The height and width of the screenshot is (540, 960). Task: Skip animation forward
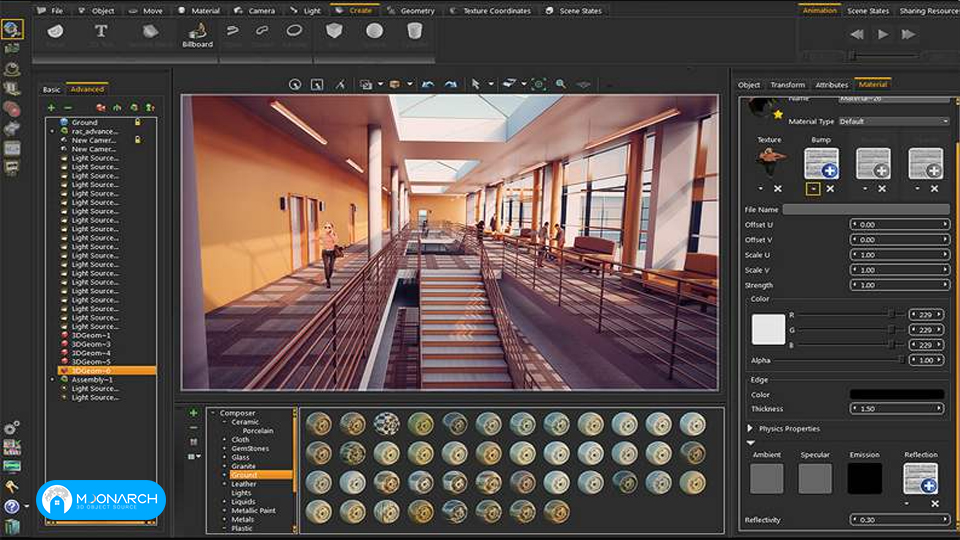pos(908,35)
